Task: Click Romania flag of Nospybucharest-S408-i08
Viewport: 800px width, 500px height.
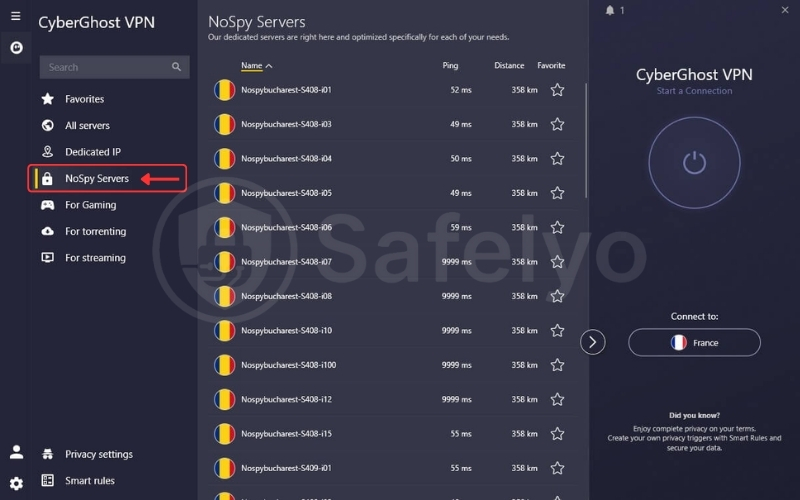Action: [224, 296]
